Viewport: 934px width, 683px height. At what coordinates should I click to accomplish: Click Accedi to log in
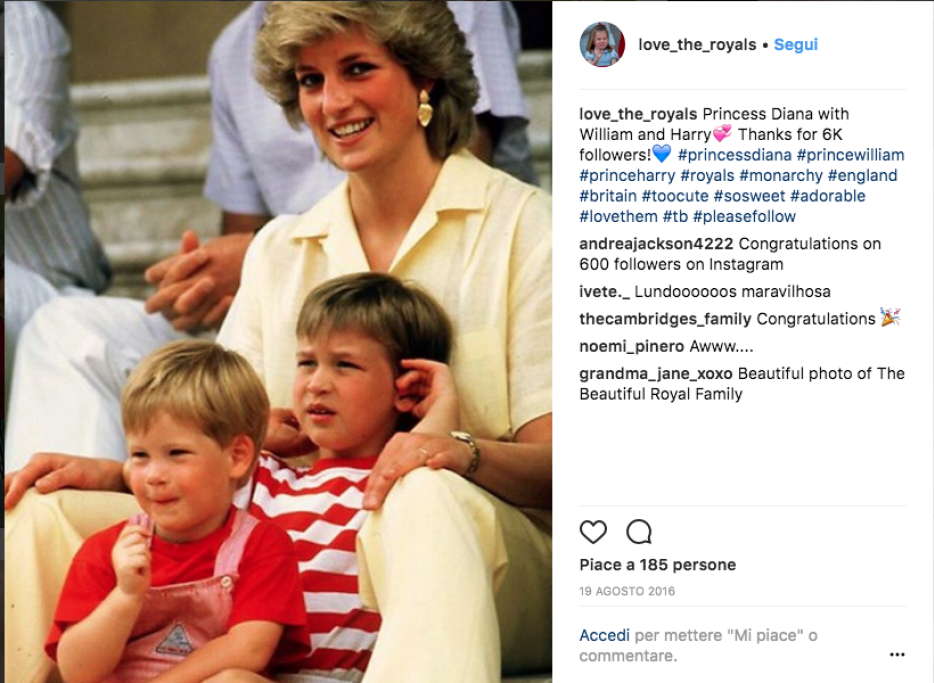tap(605, 635)
